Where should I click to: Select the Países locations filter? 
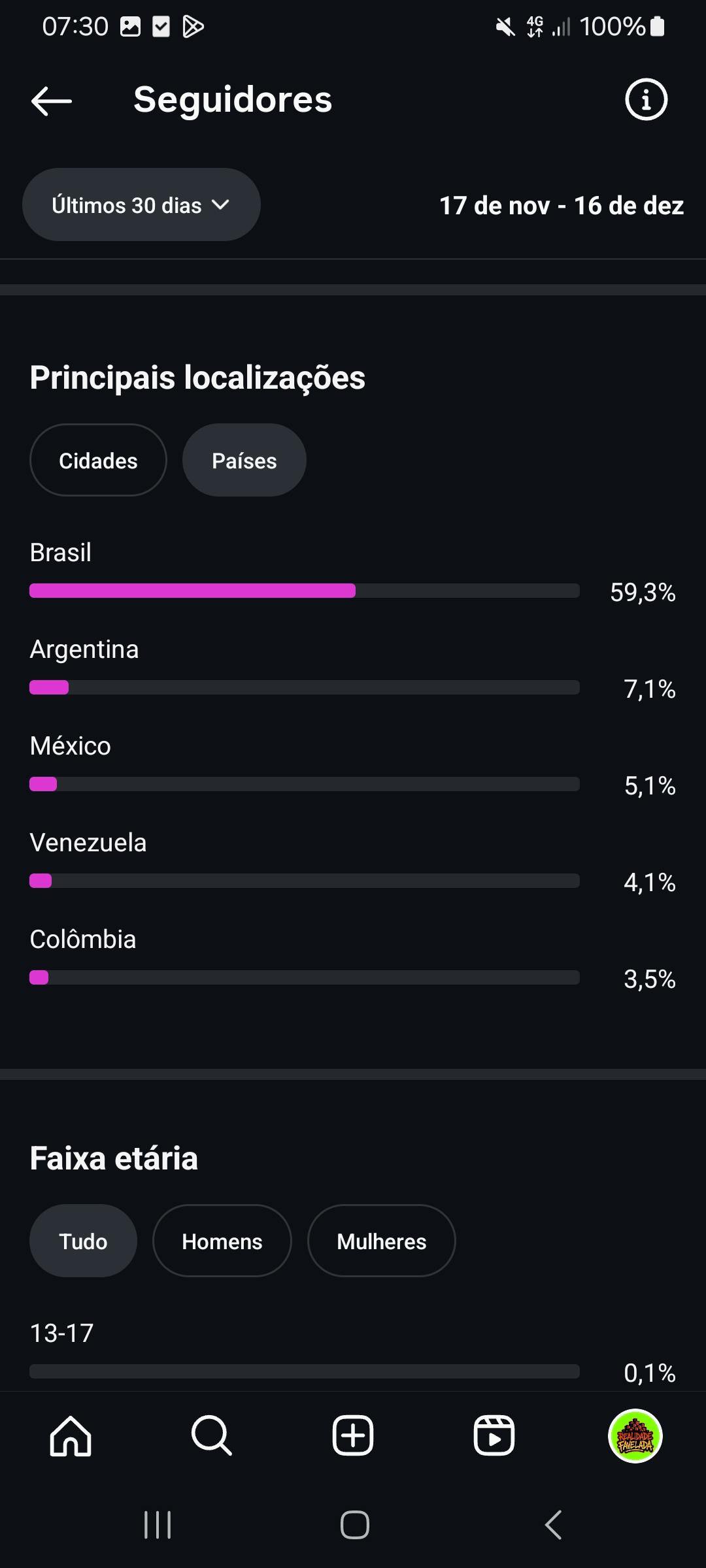244,461
